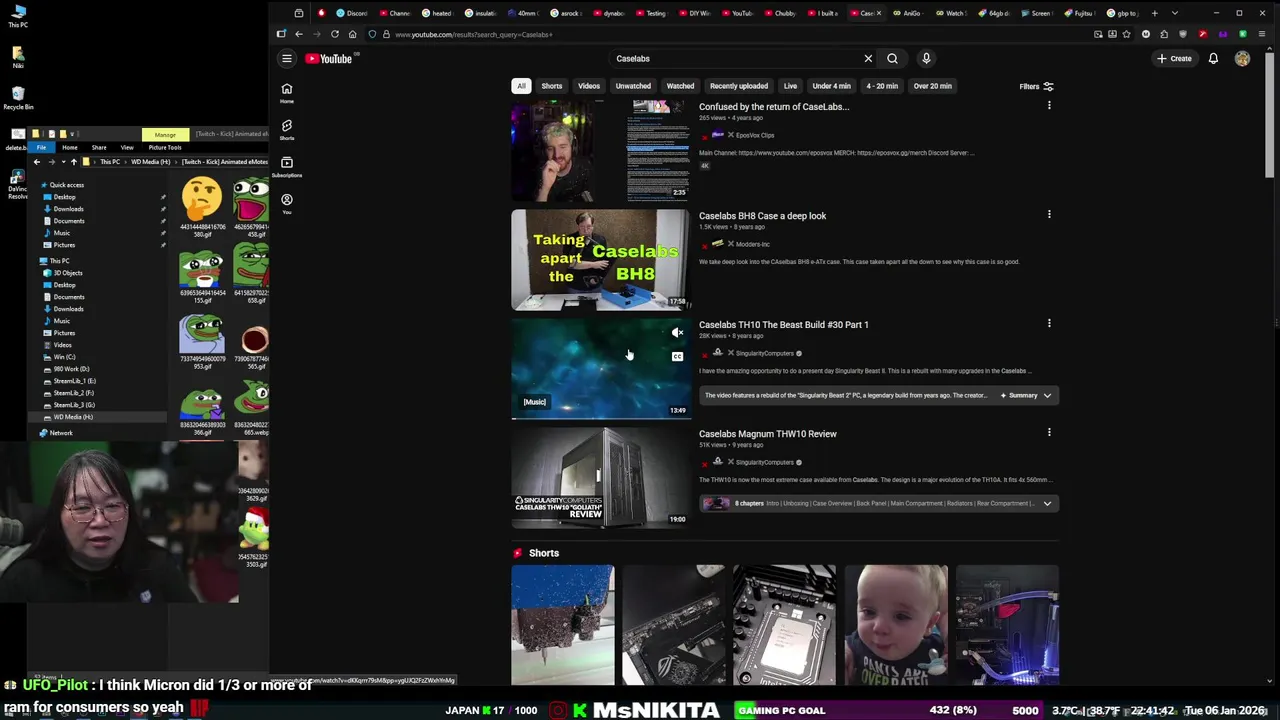
Task: Select the Unwatched filter chip
Action: pyautogui.click(x=633, y=86)
